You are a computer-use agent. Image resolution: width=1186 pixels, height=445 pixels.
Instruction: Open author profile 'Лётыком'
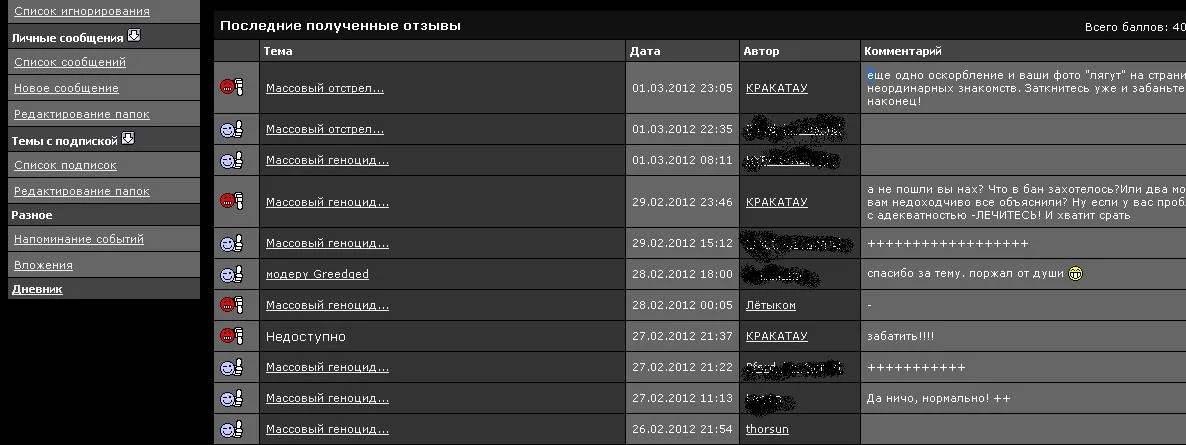(x=770, y=305)
